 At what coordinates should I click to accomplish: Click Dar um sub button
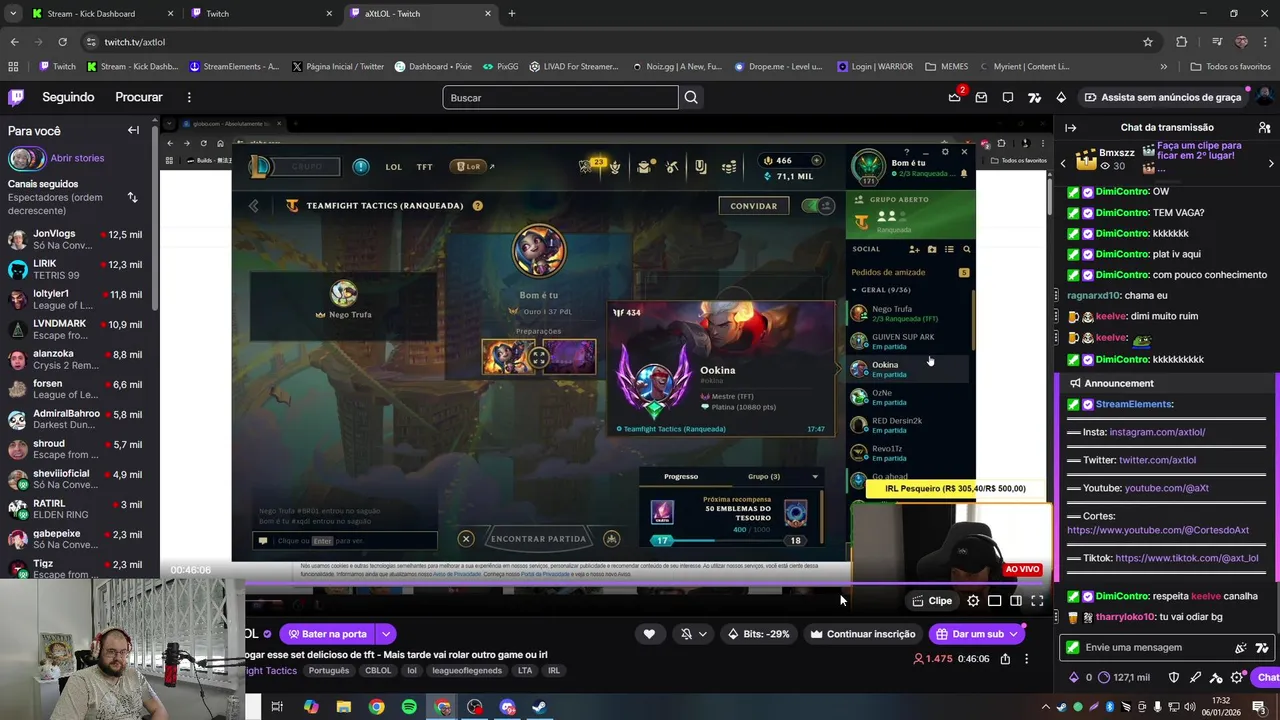[x=978, y=634]
